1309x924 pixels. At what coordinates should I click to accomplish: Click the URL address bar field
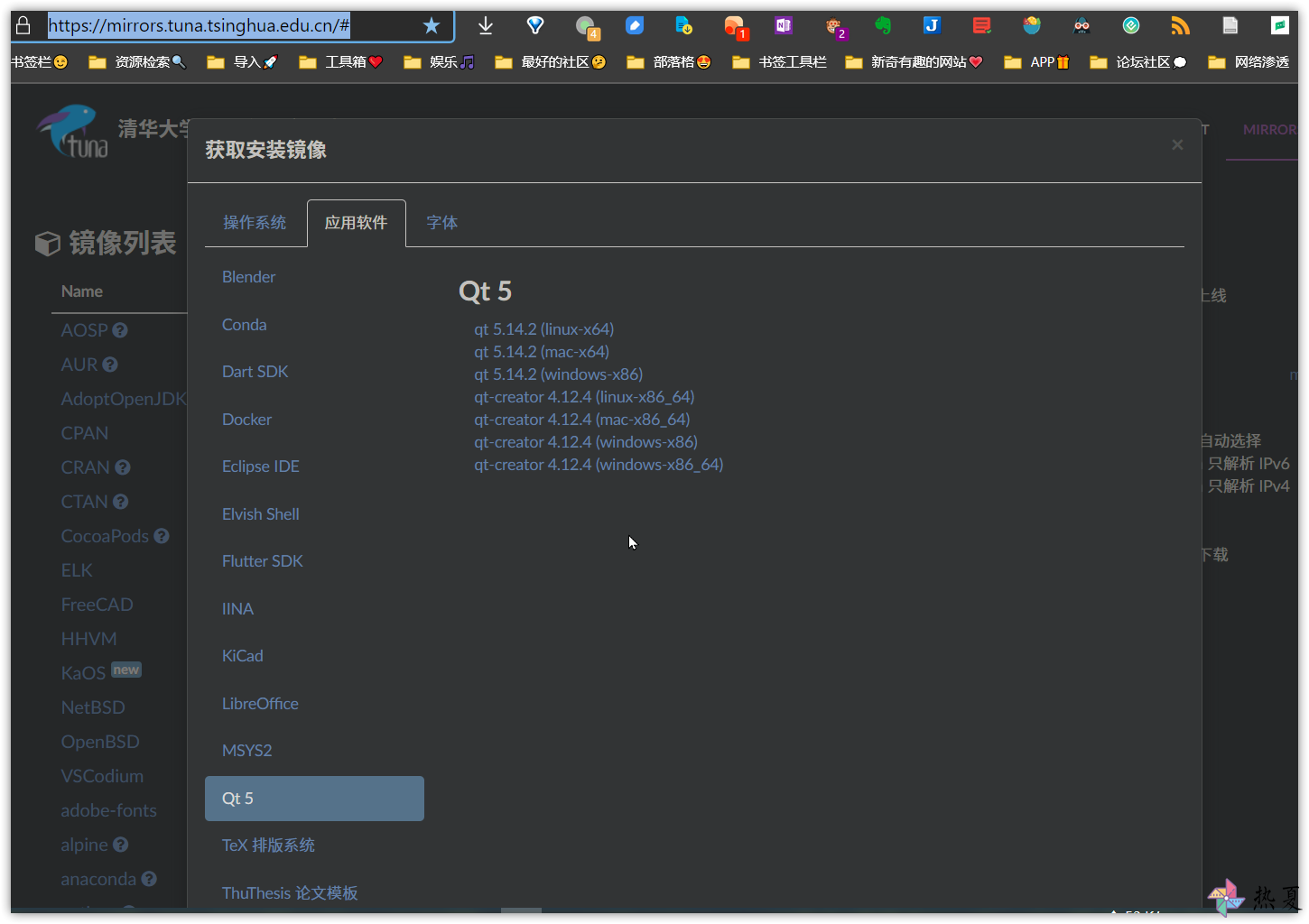click(232, 25)
